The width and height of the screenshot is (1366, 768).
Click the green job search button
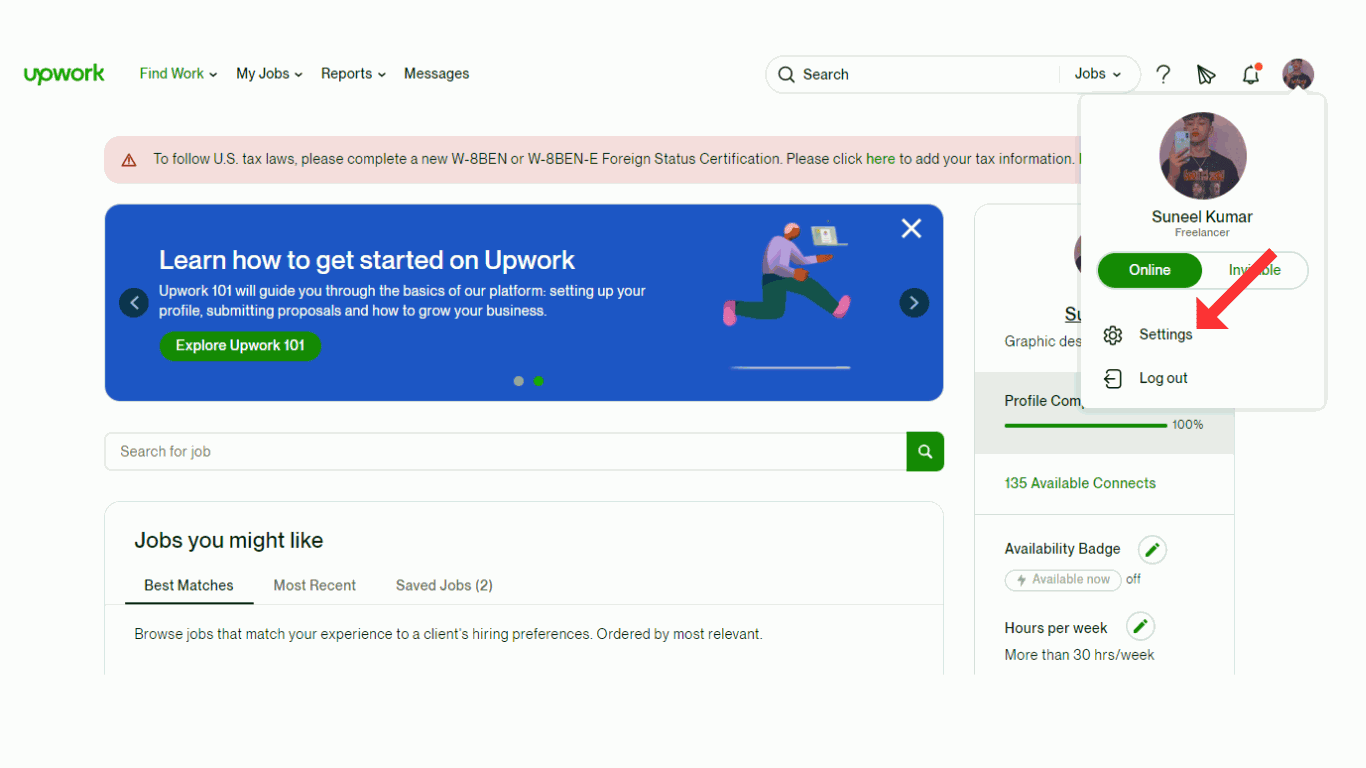pos(925,452)
